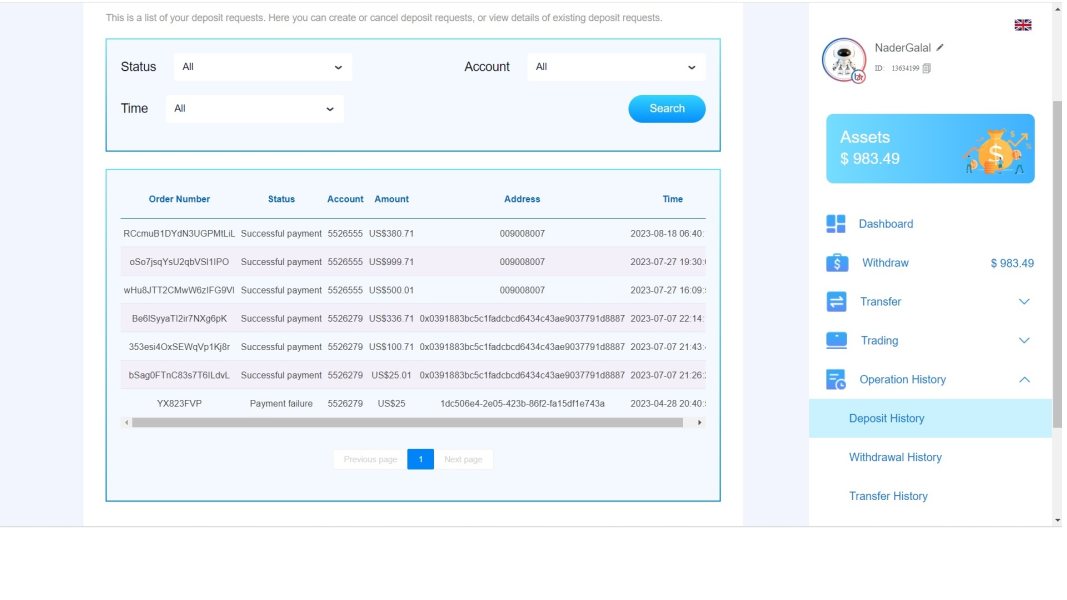Click the Trading monitor icon
Viewport: 1067px width, 600px height.
pos(836,340)
